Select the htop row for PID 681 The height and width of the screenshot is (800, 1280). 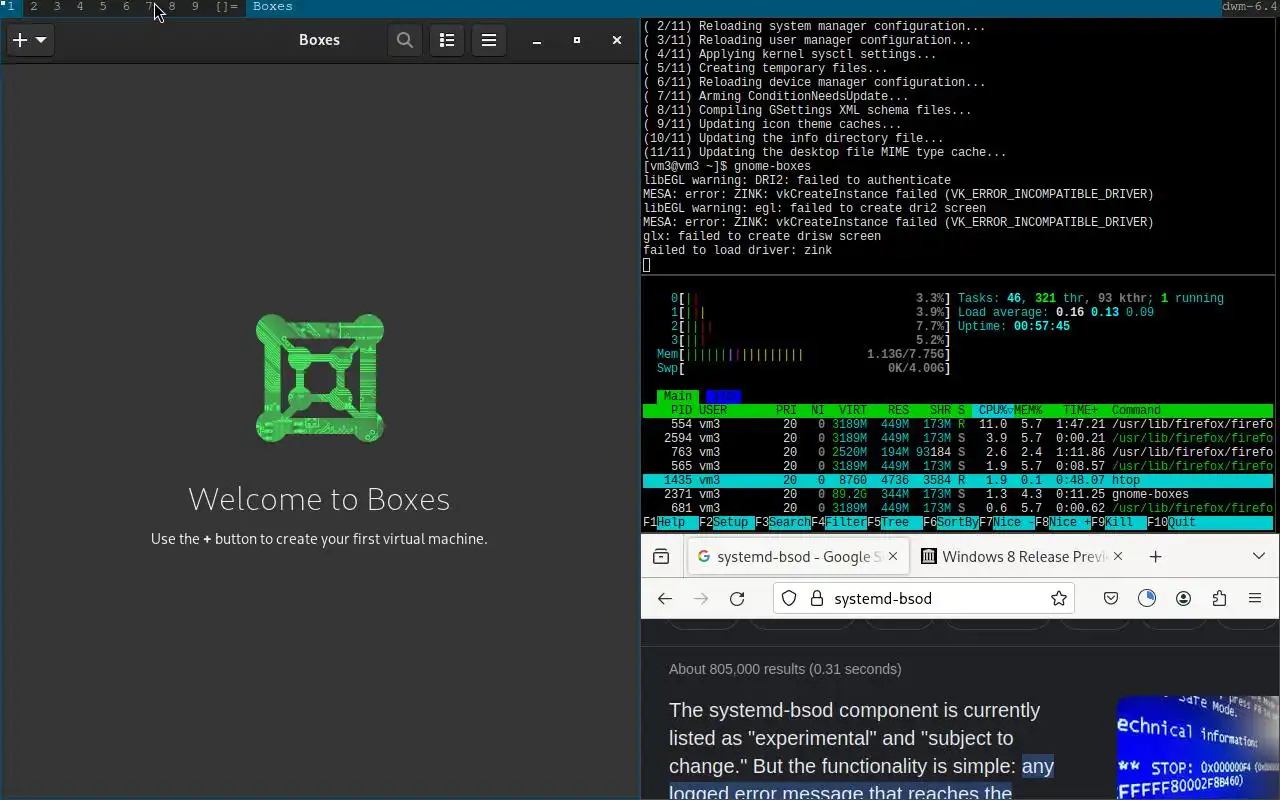tap(958, 508)
